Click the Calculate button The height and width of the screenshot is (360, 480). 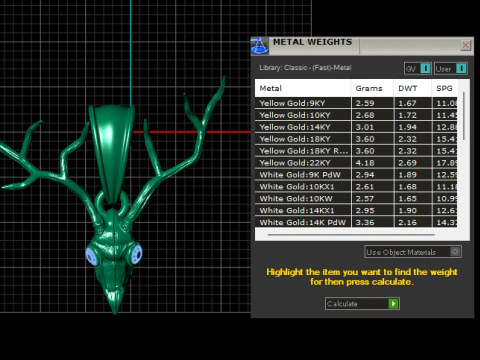[362, 304]
